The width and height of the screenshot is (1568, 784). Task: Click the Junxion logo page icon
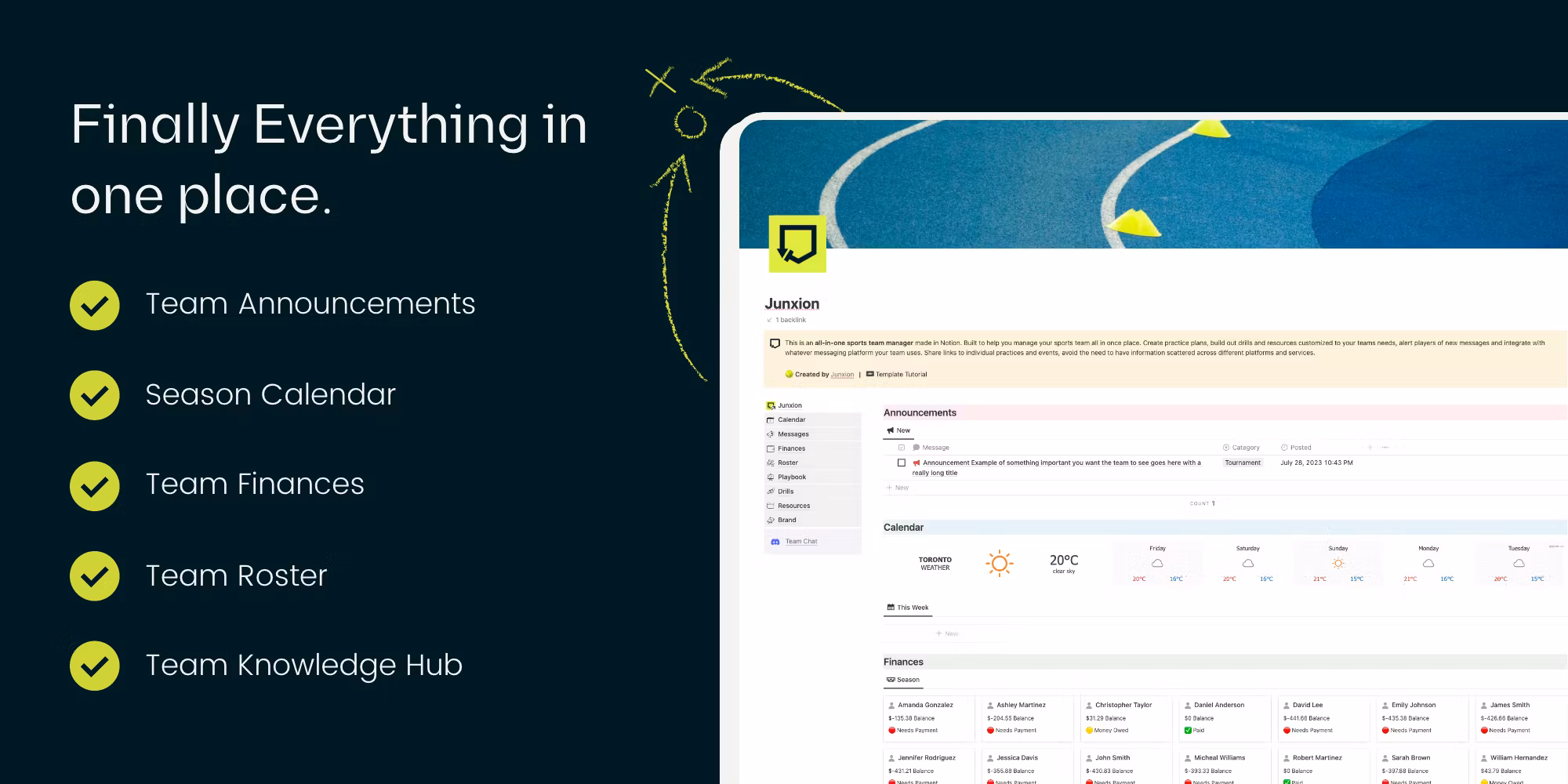797,244
